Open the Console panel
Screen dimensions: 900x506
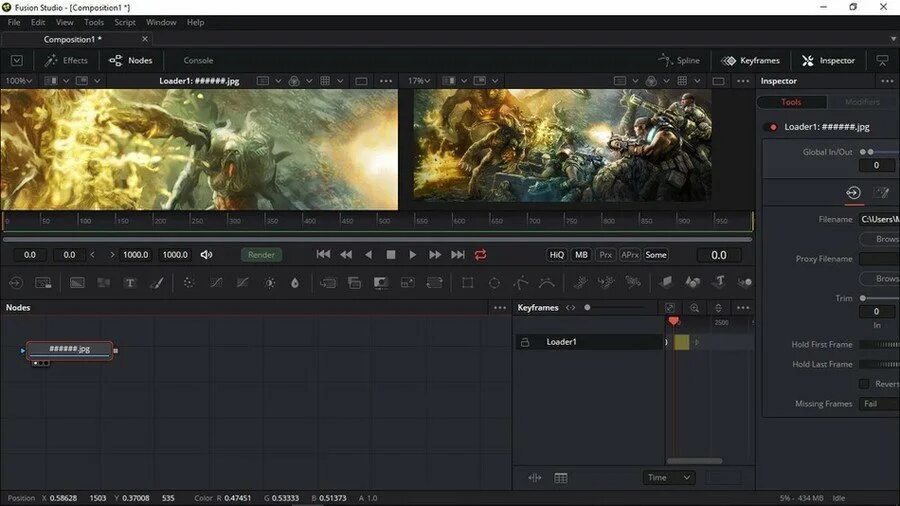pos(198,60)
